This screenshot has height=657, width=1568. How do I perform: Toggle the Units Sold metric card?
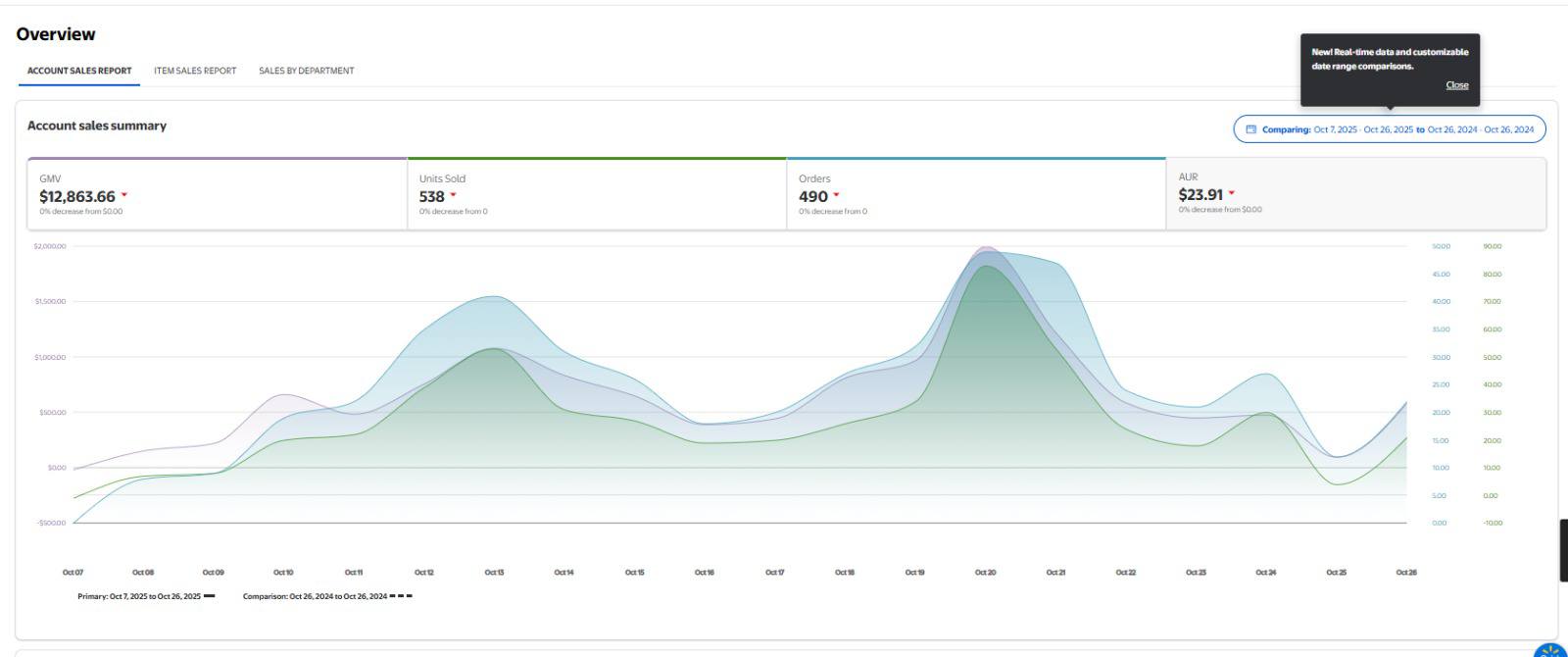596,194
